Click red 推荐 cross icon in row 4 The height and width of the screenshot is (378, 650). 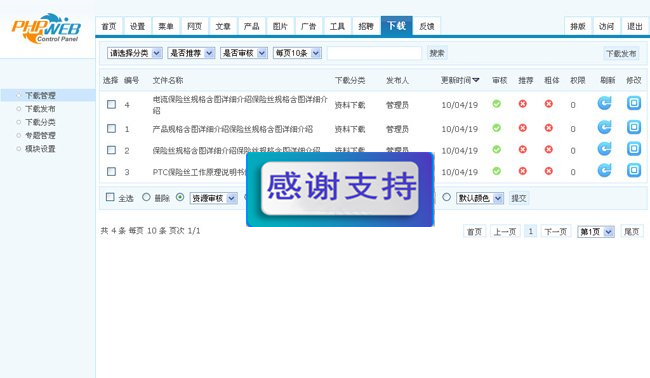click(523, 104)
